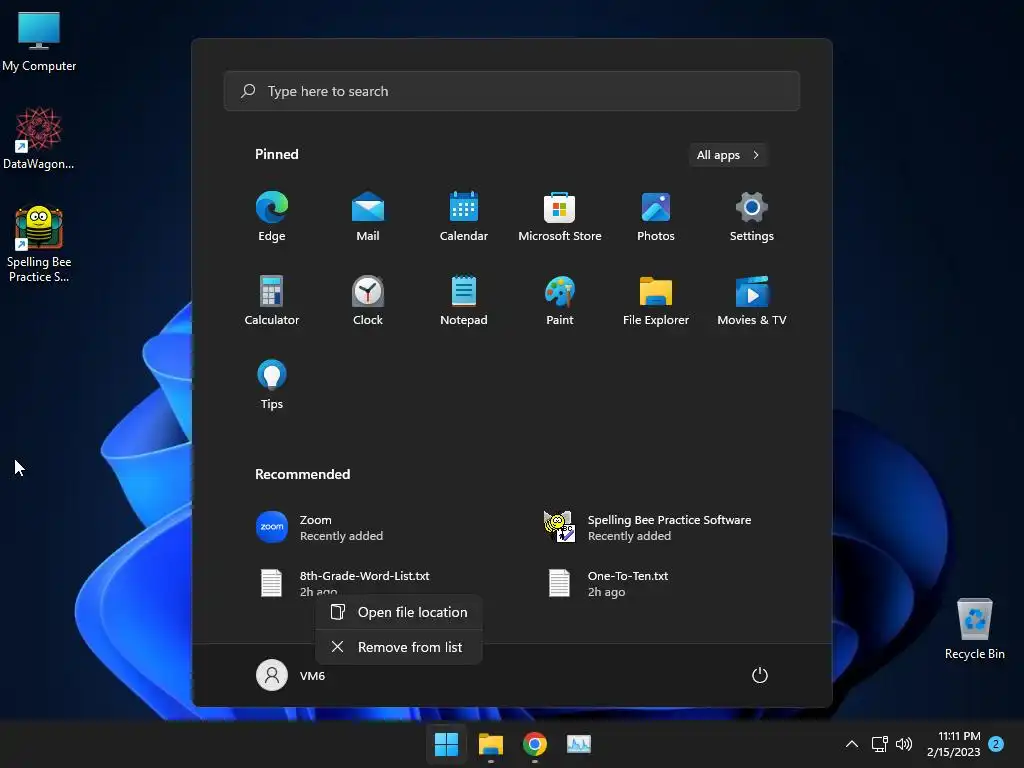
Task: Select My Computer desktop icon
Action: click(39, 42)
